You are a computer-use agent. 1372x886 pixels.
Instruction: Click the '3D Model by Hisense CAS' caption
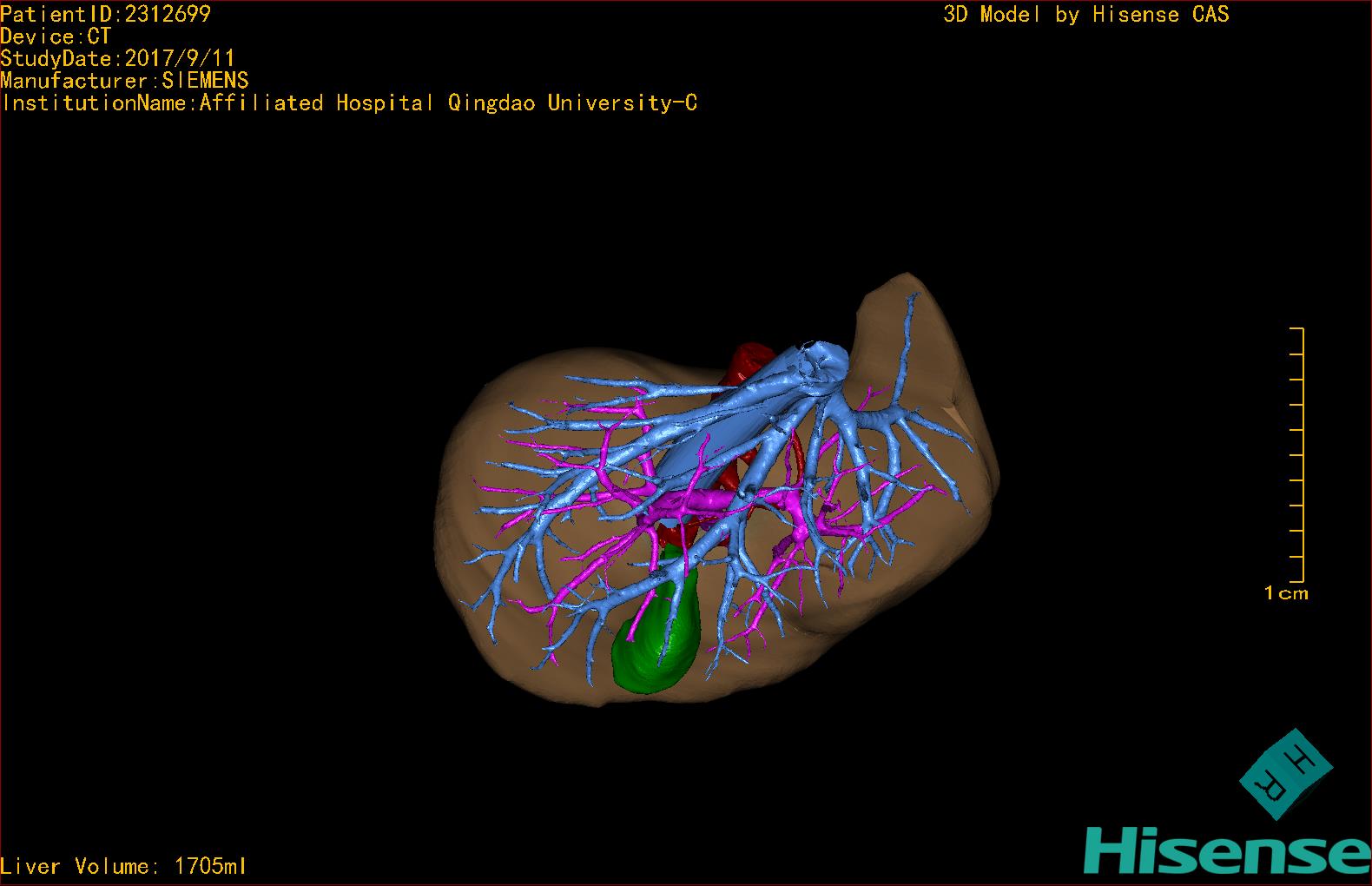[1086, 15]
